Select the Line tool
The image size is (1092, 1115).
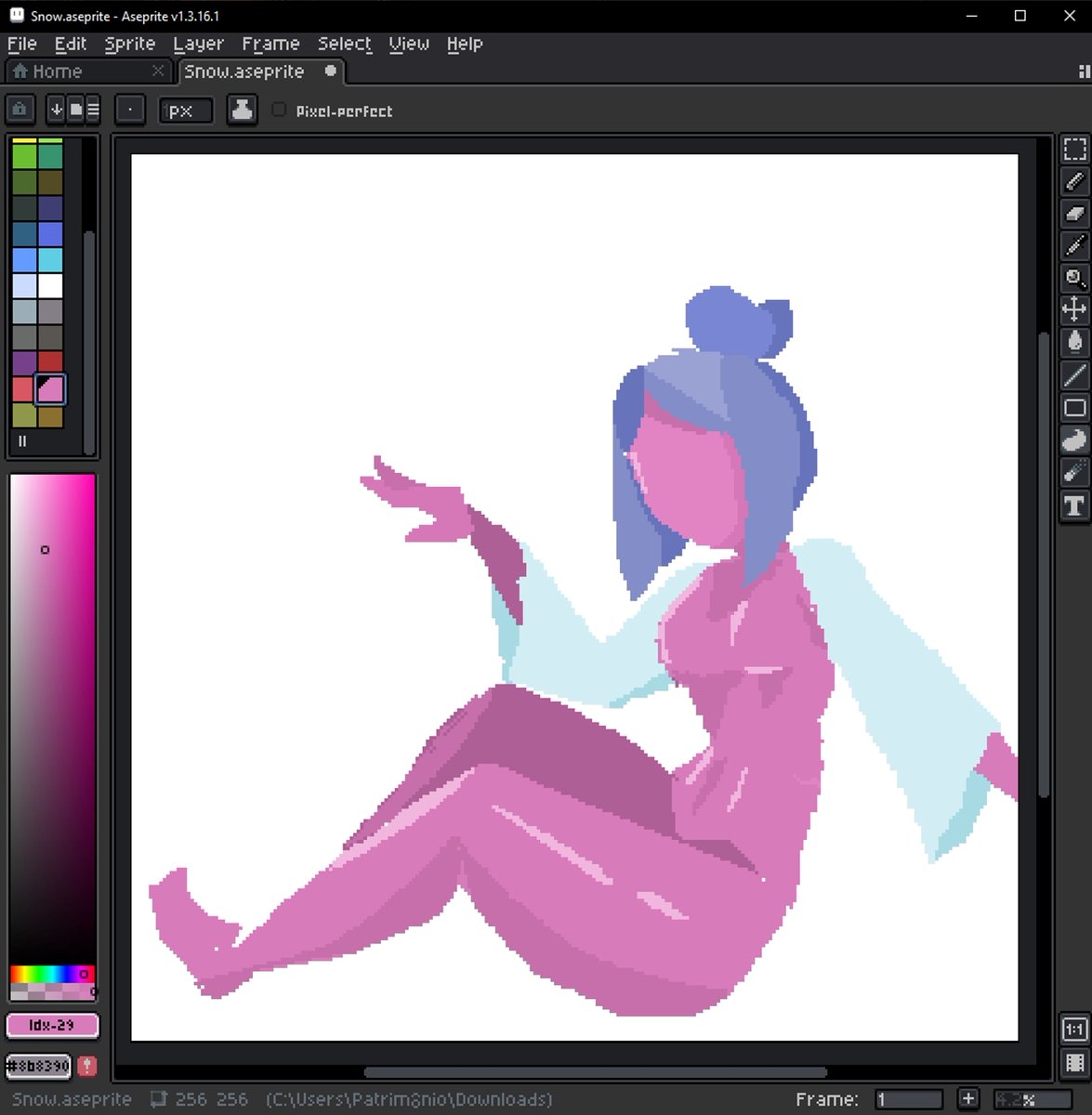(1074, 374)
